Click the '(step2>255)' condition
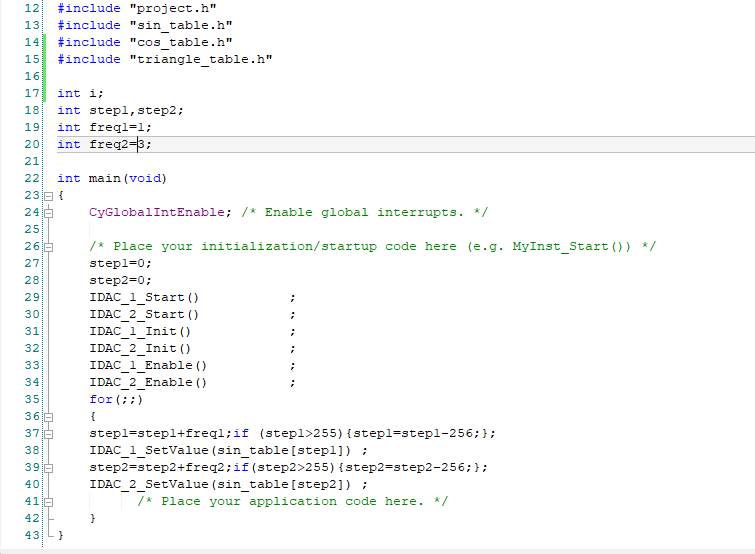 point(292,467)
